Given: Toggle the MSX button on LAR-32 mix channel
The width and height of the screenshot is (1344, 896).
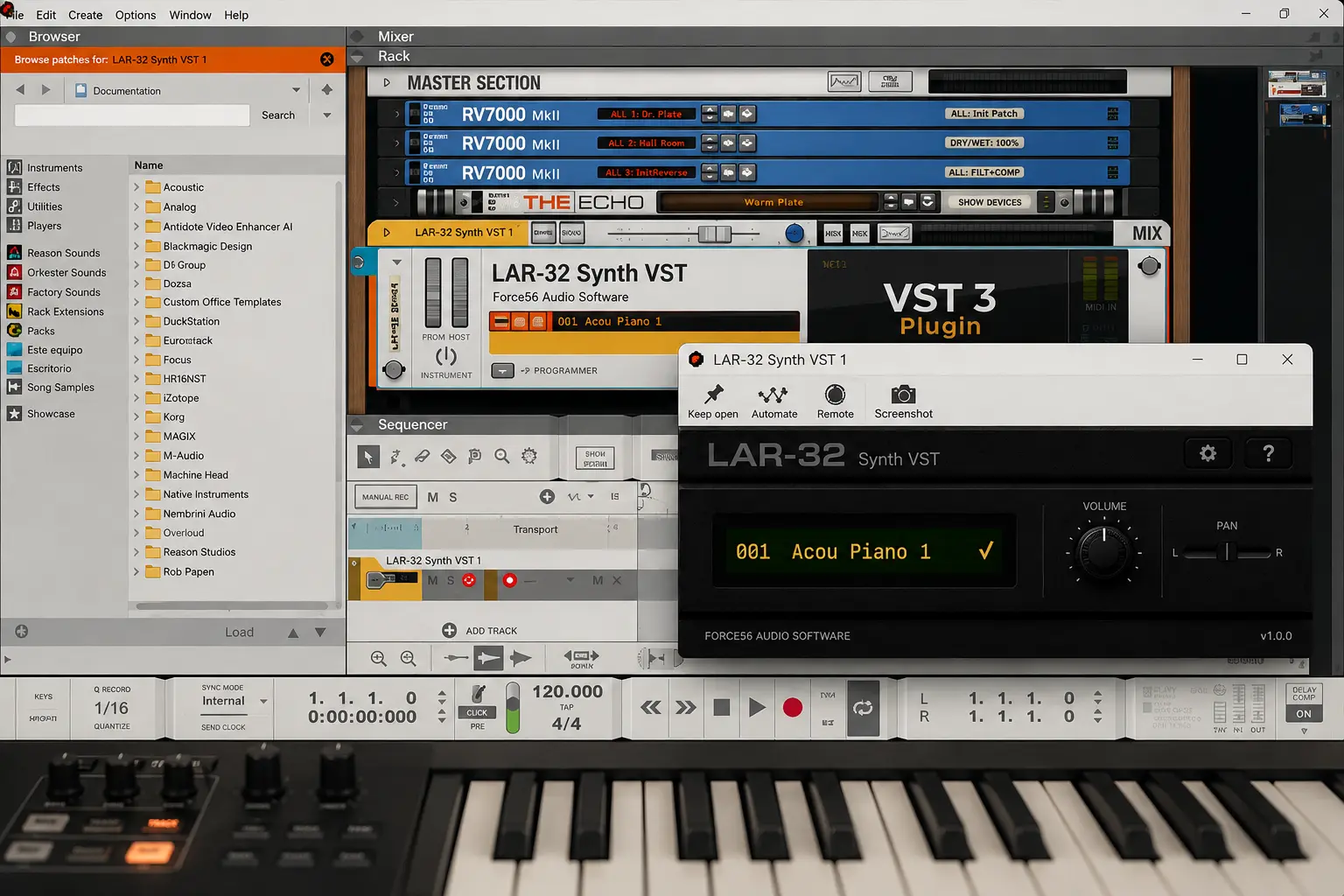Looking at the screenshot, I should point(833,234).
